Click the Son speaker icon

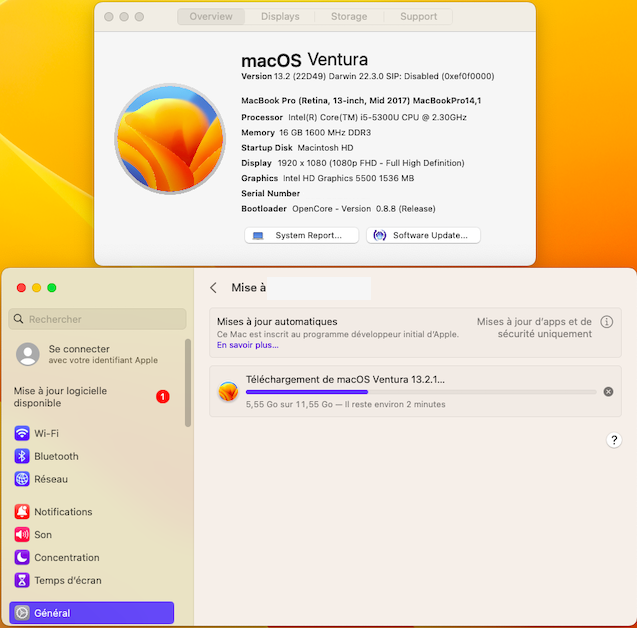pyautogui.click(x=22, y=534)
